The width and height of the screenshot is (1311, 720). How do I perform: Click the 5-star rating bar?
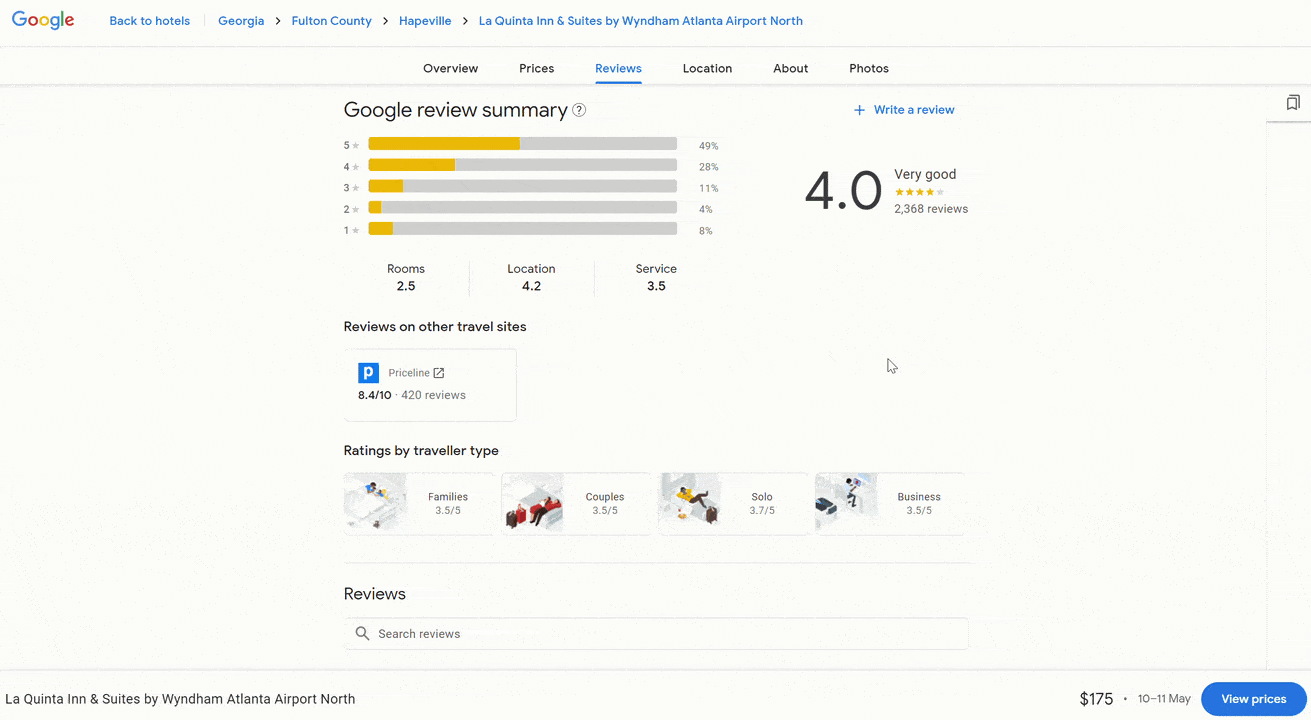[x=522, y=144]
